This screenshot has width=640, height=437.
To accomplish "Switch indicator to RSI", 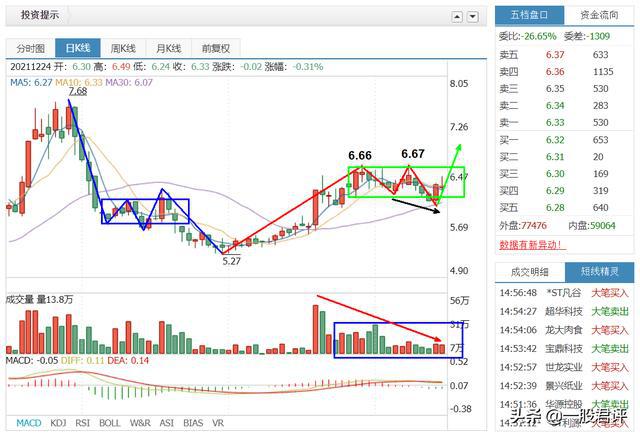I will (x=82, y=423).
